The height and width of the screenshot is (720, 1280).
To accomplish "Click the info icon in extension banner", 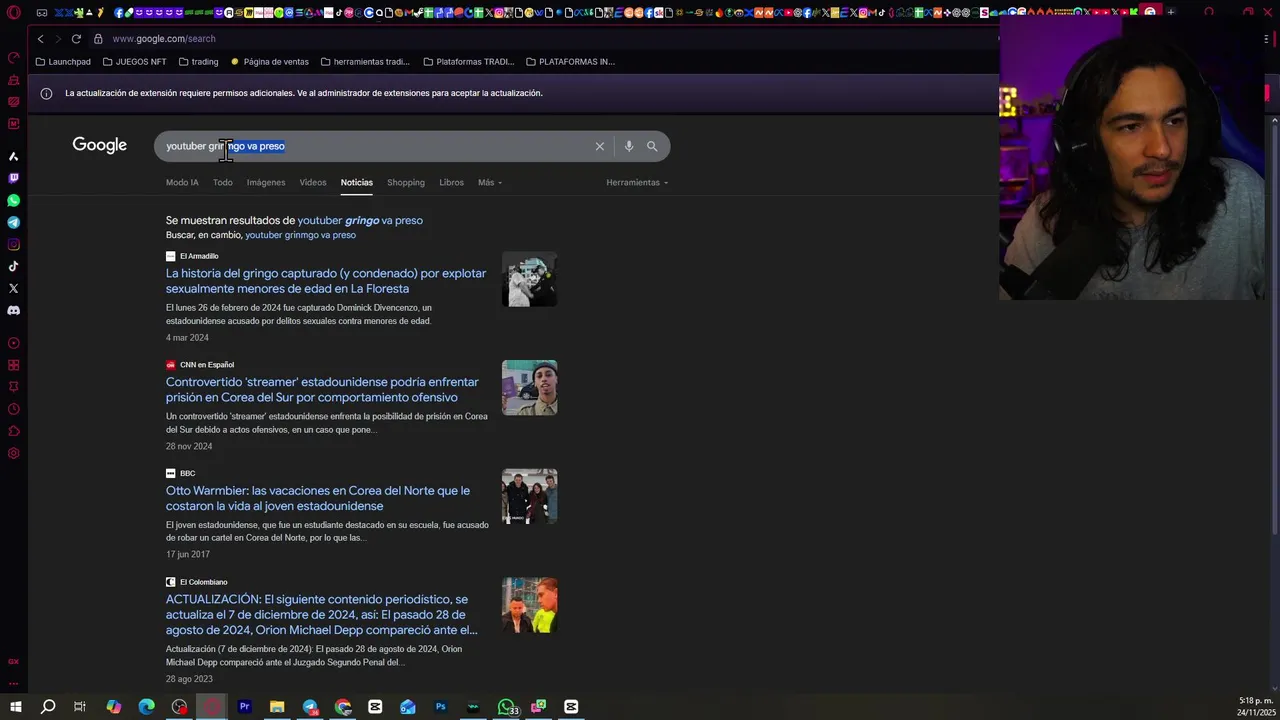I will (x=46, y=93).
